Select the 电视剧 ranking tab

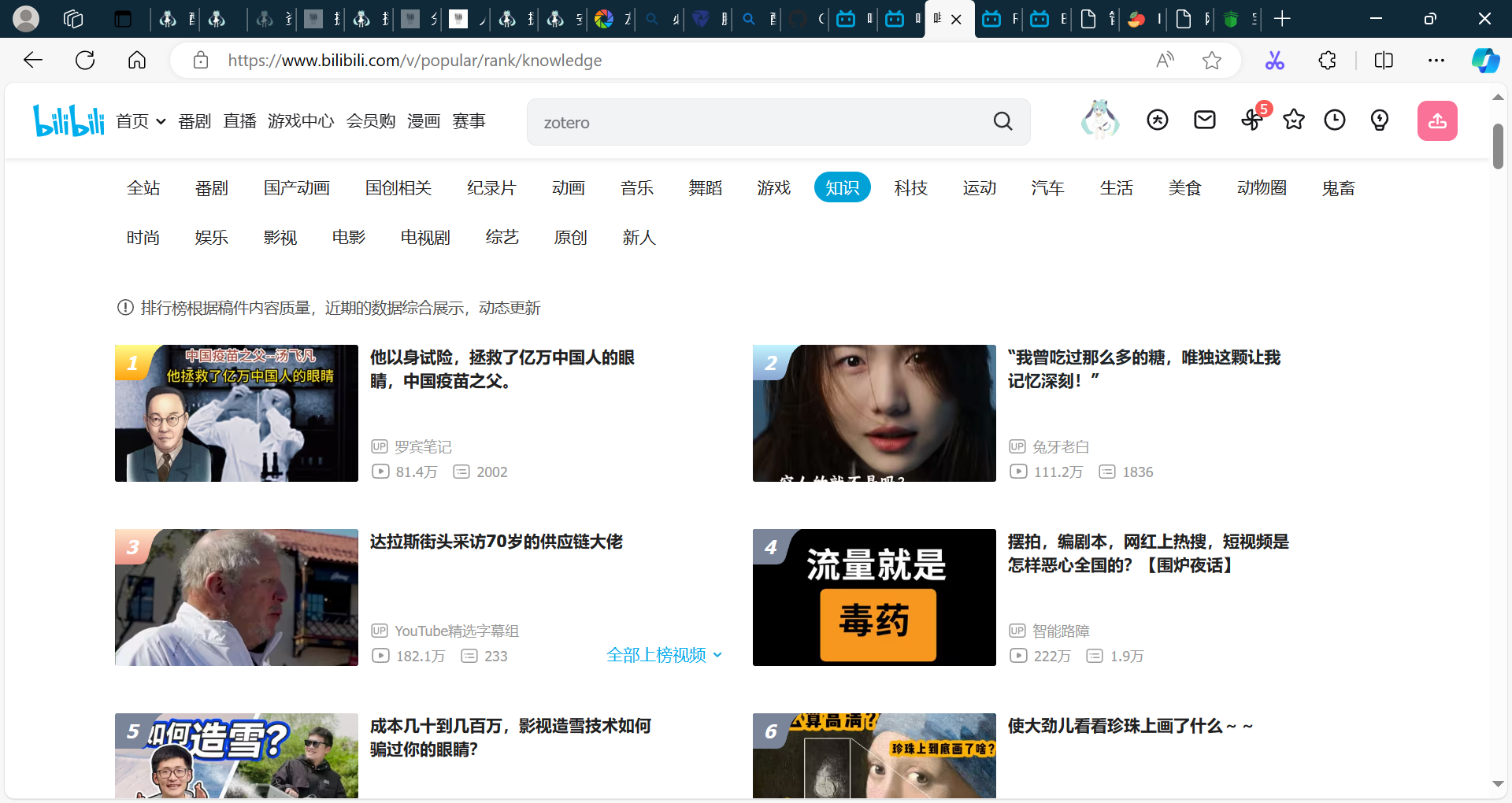tap(425, 237)
